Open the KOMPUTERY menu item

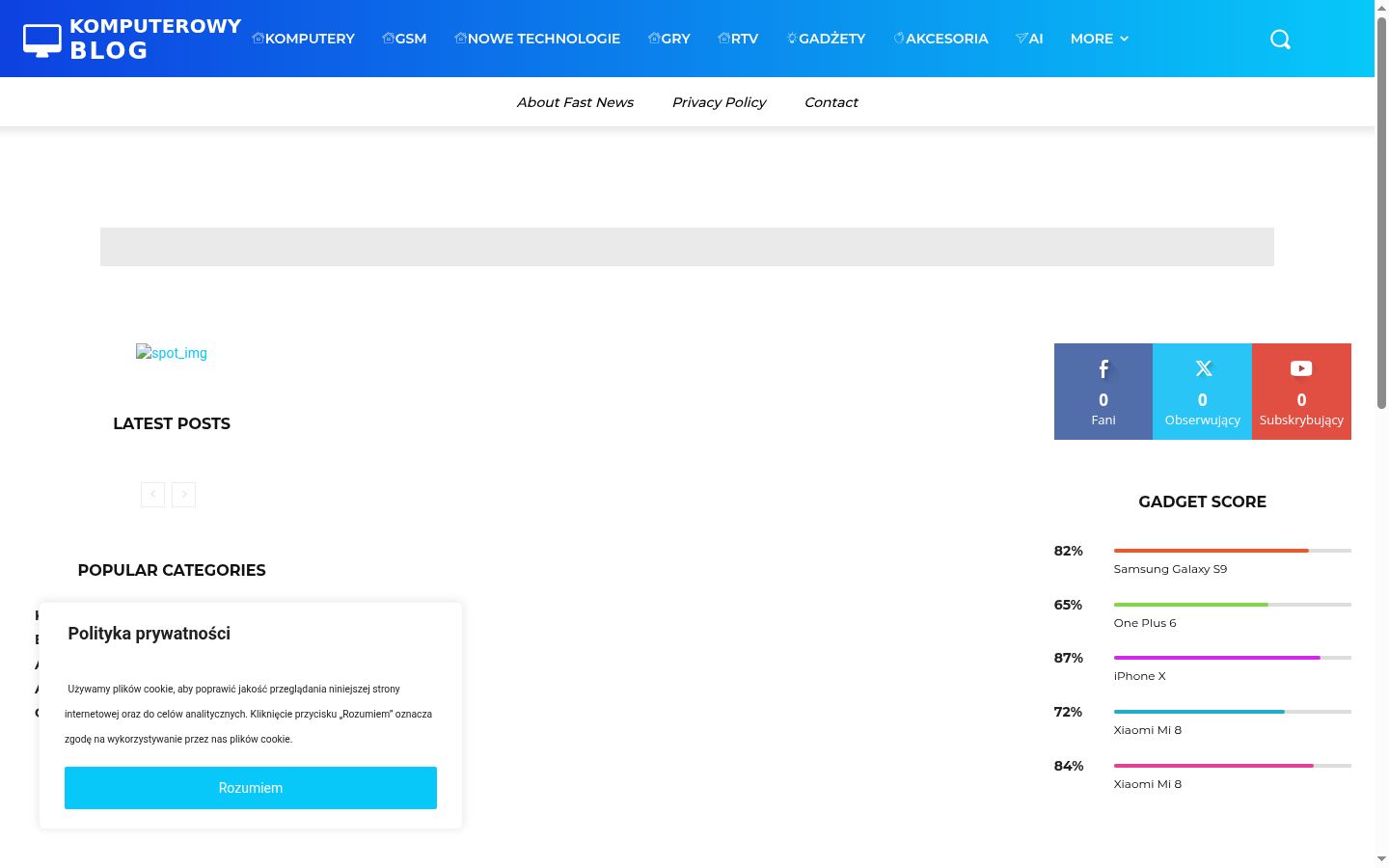click(303, 39)
